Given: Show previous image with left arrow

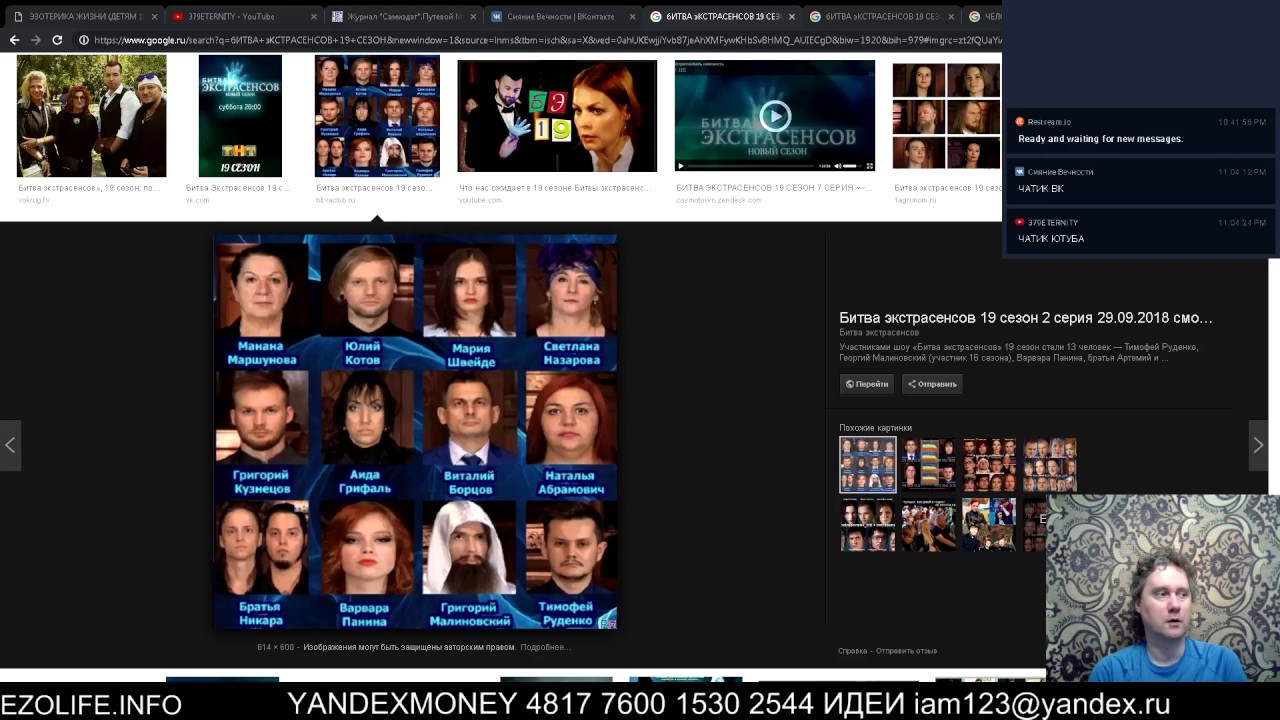Looking at the screenshot, I should click(10, 445).
